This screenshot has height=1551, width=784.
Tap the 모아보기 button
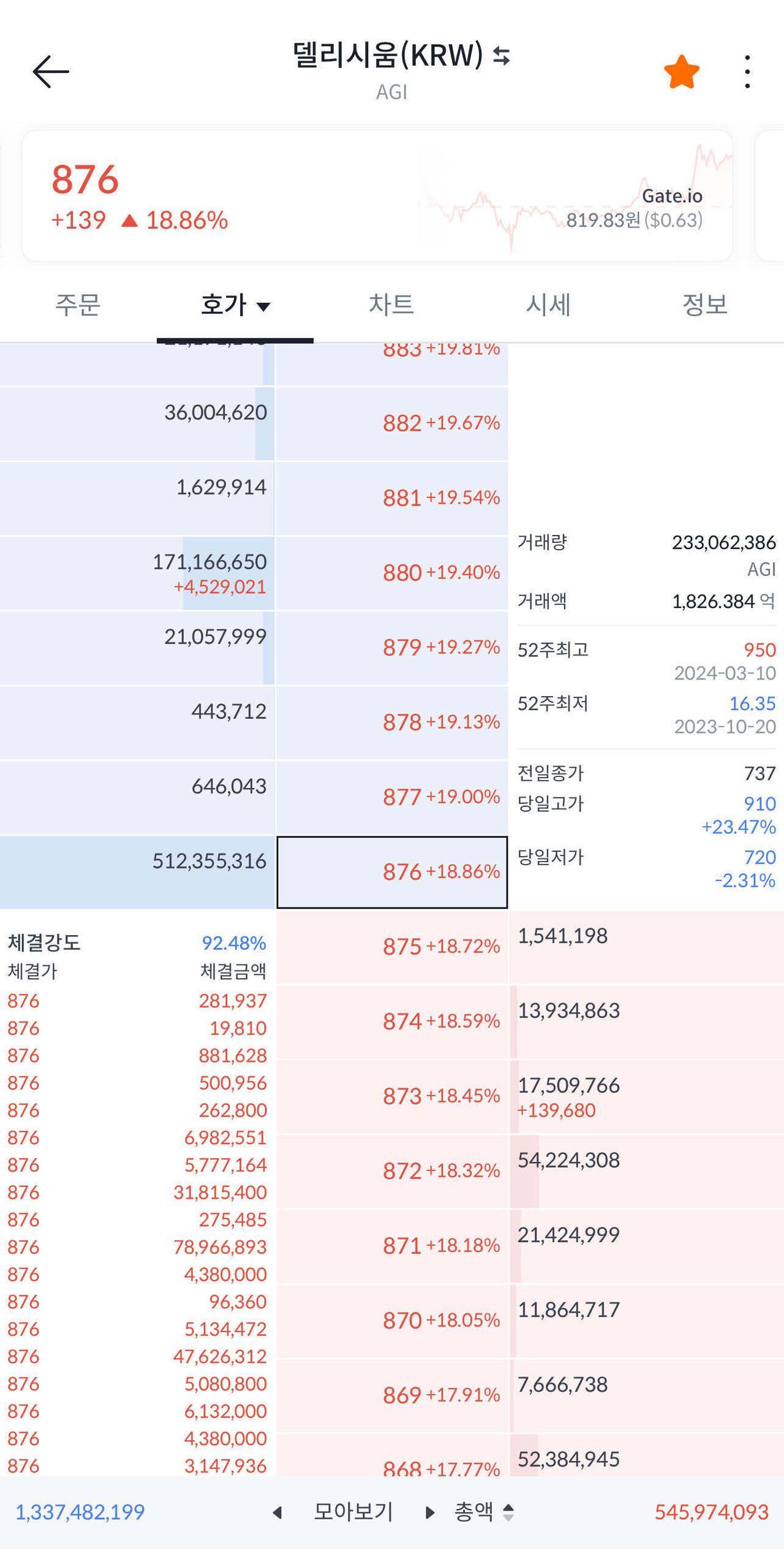pyautogui.click(x=354, y=1511)
